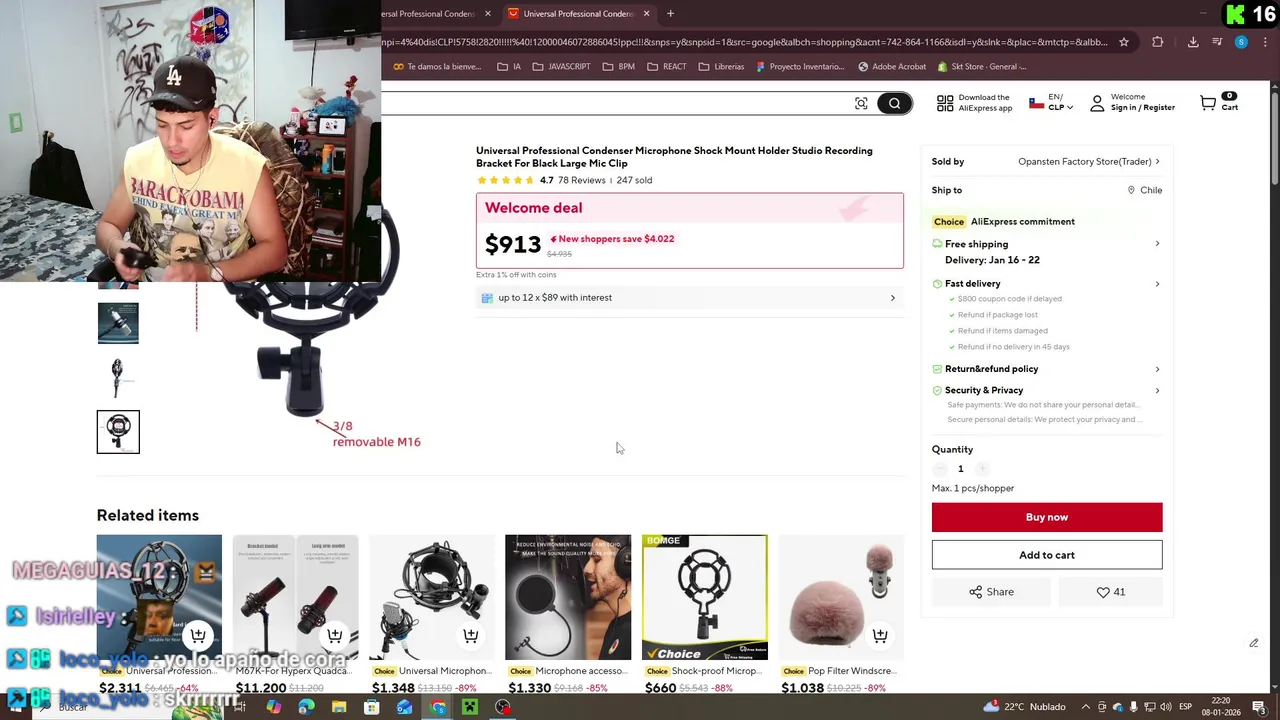The height and width of the screenshot is (720, 1280).
Task: Select the shock mount thumbnail with border
Action: point(118,432)
